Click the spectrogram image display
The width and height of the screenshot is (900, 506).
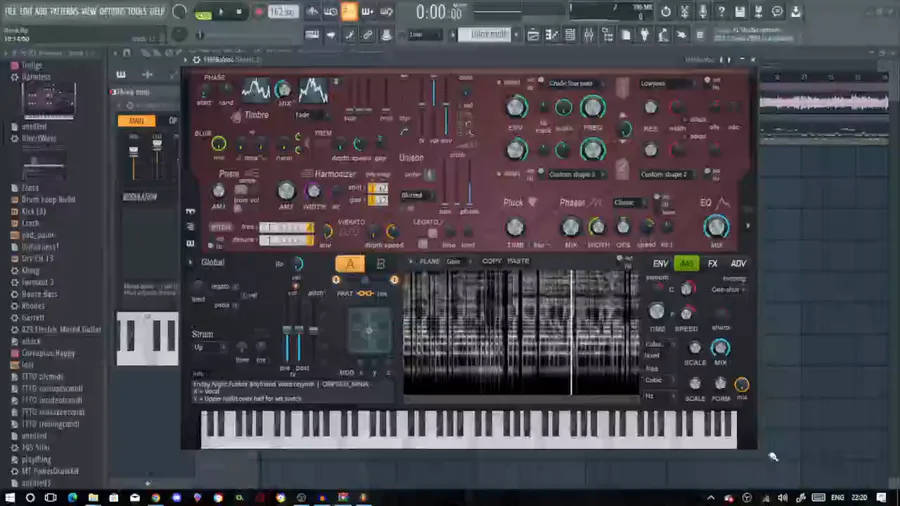click(521, 333)
